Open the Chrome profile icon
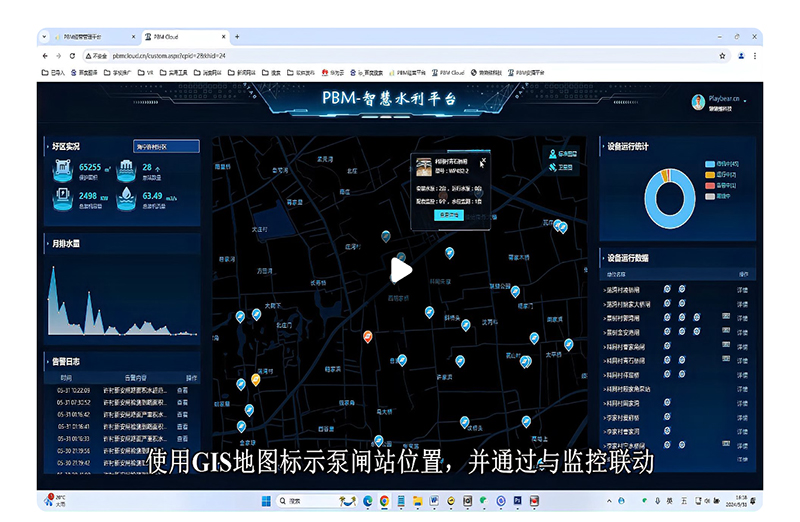Image resolution: width=800 pixels, height=522 pixels. (741, 56)
